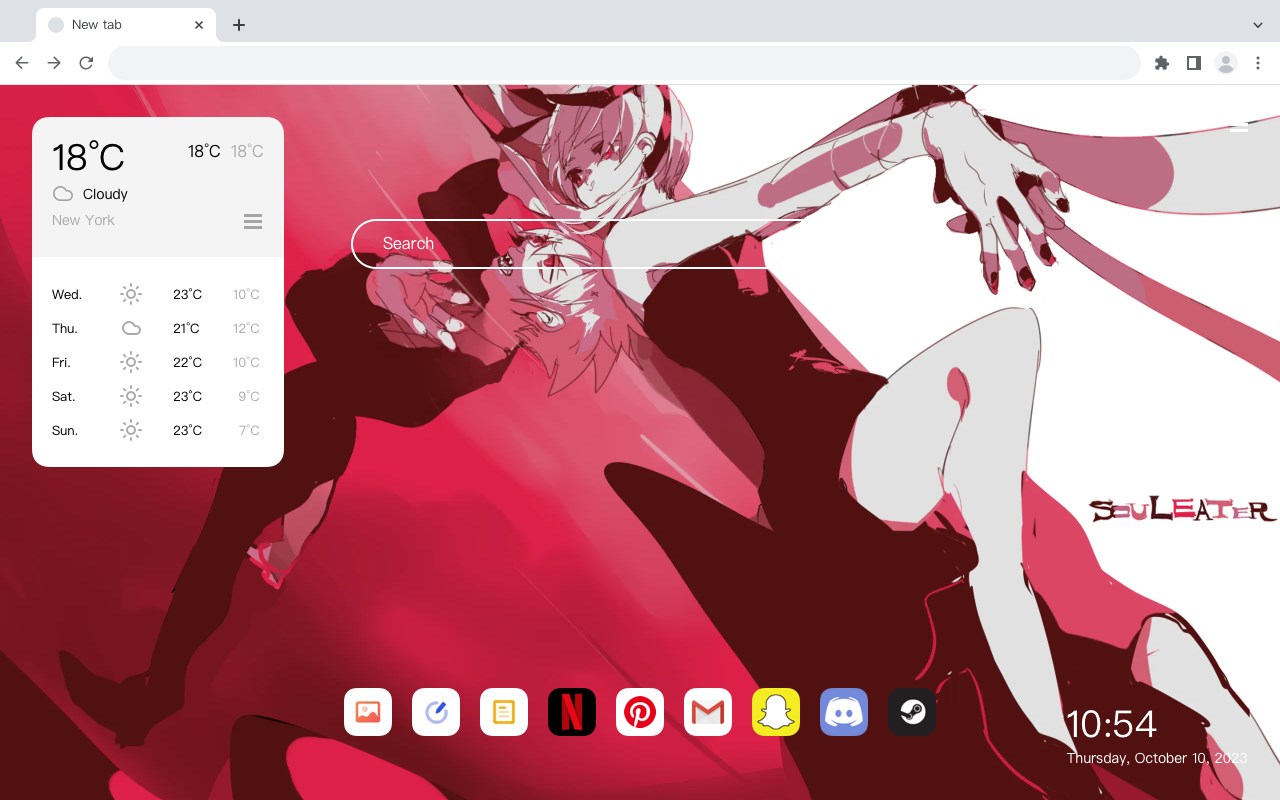
Task: Click the Saturday sunny forecast icon
Action: coord(131,396)
